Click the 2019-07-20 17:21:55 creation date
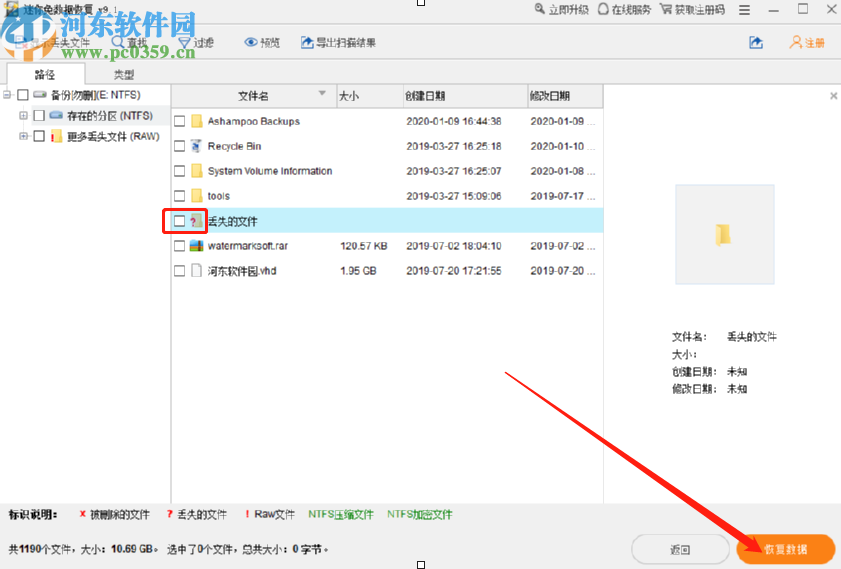 click(454, 271)
